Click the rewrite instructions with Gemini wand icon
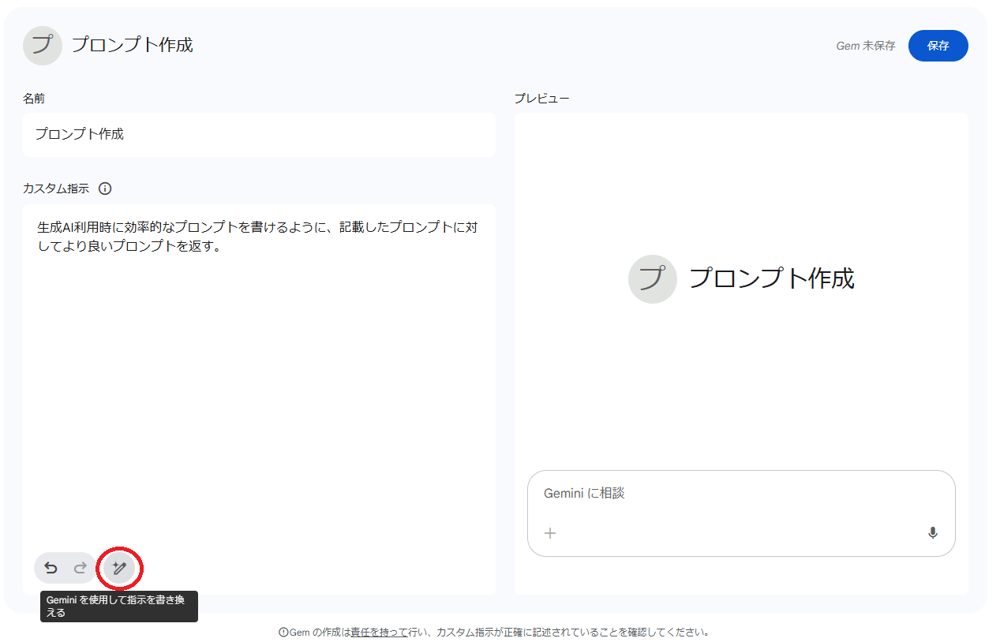This screenshot has width=1000, height=642. pyautogui.click(x=119, y=567)
